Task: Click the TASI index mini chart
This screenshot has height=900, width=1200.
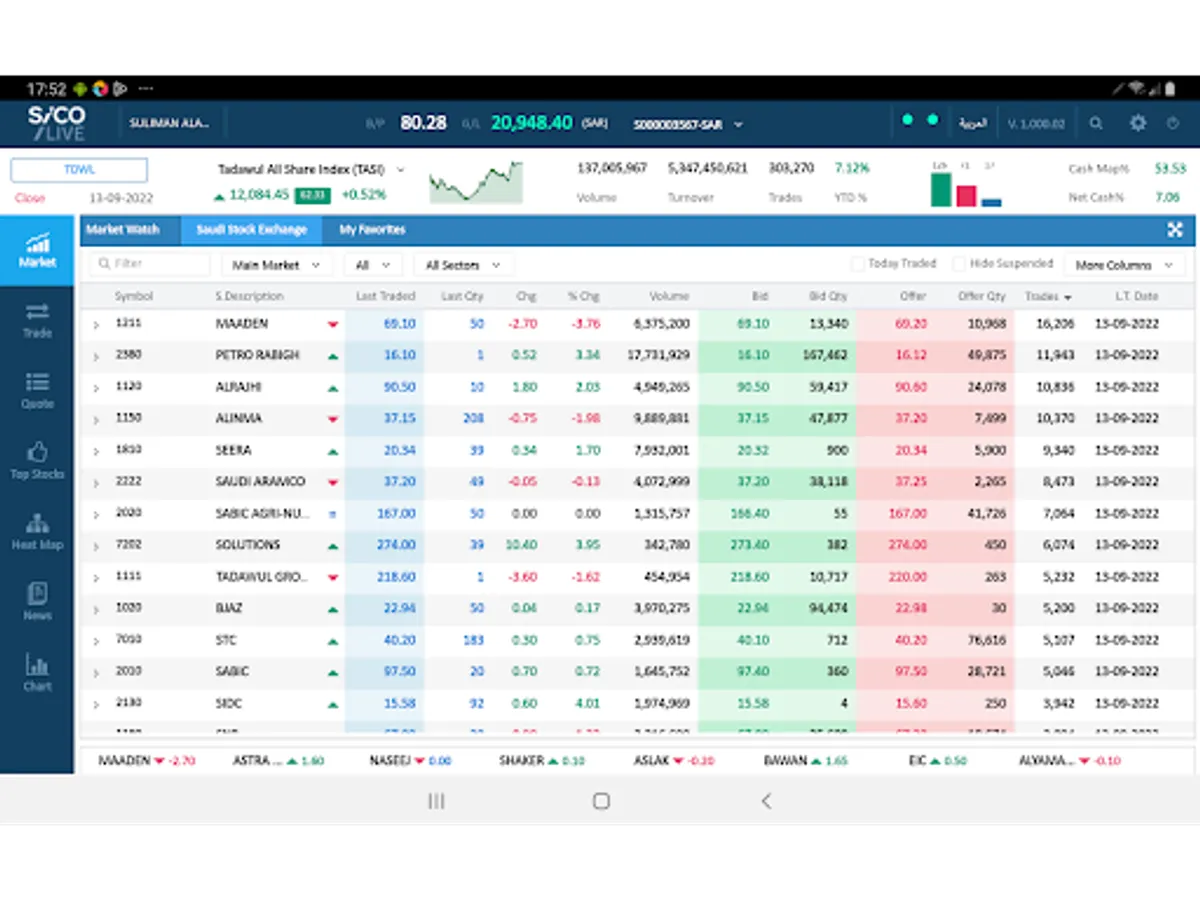Action: (476, 182)
